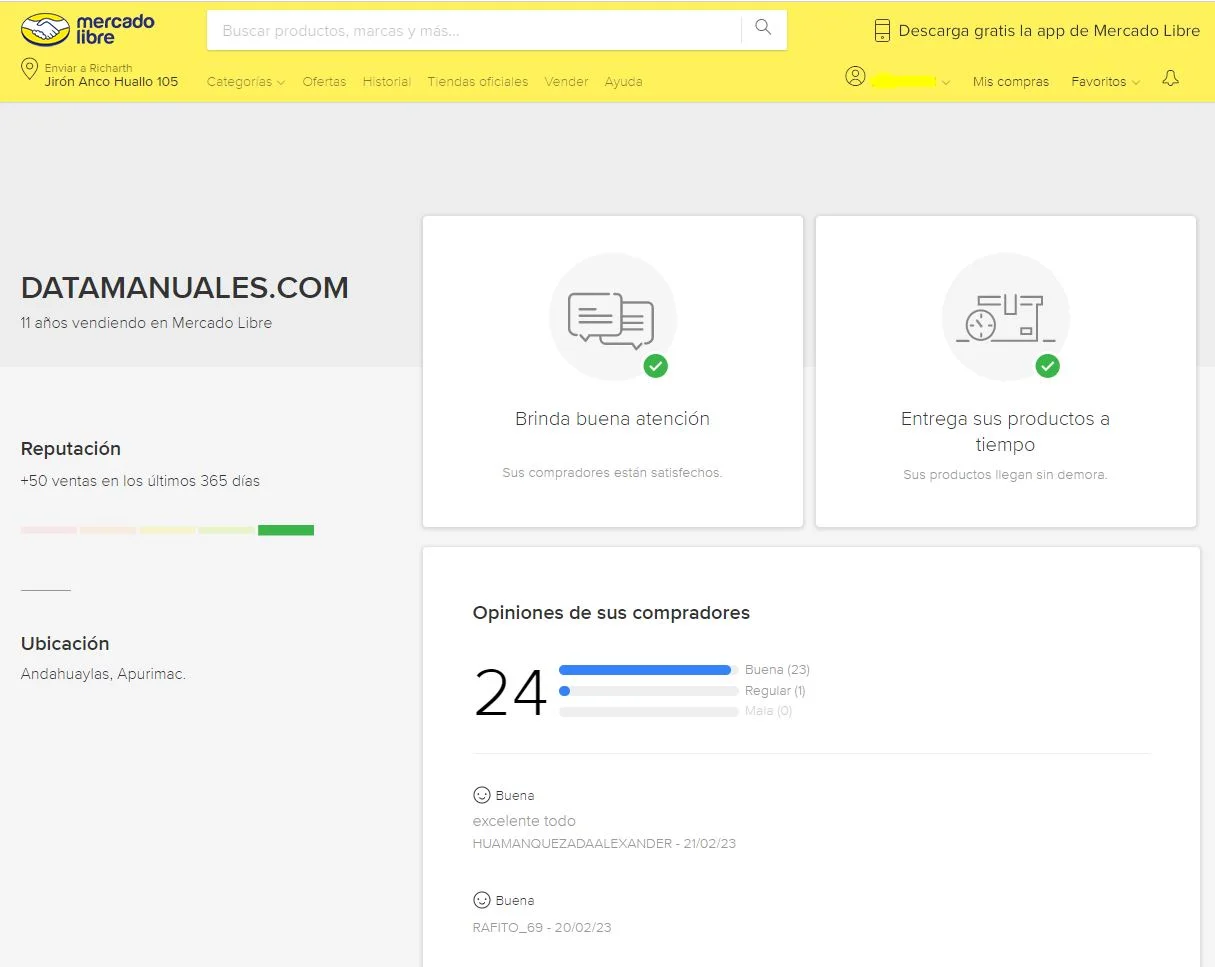Click the phone app download icon
Screen dimensions: 1215x967
tap(882, 31)
